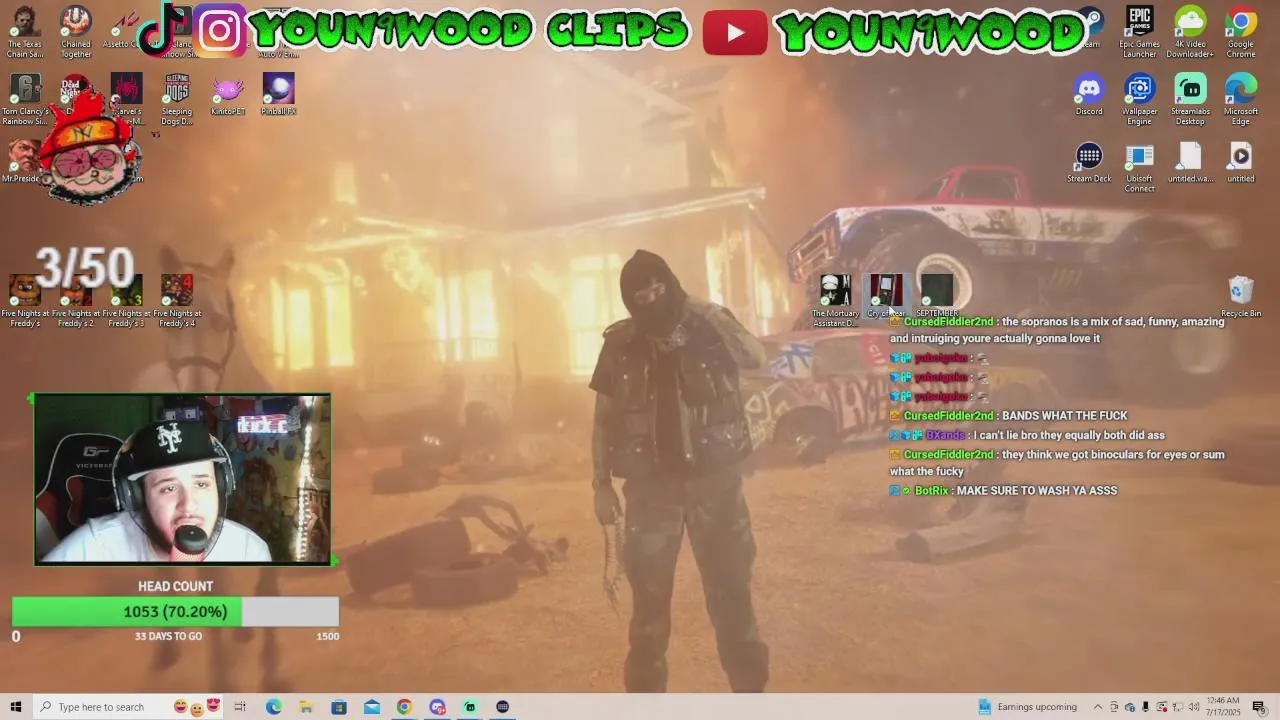Select the untitled video file icon
This screenshot has width=1280, height=720.
coord(1241,163)
